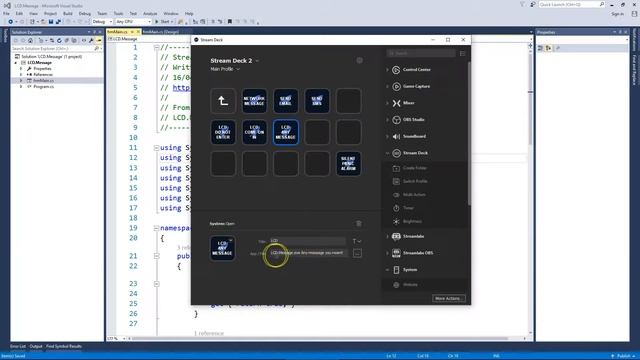Select the LCD COME ON IN key
Screen dimensions: 640x360
click(254, 132)
